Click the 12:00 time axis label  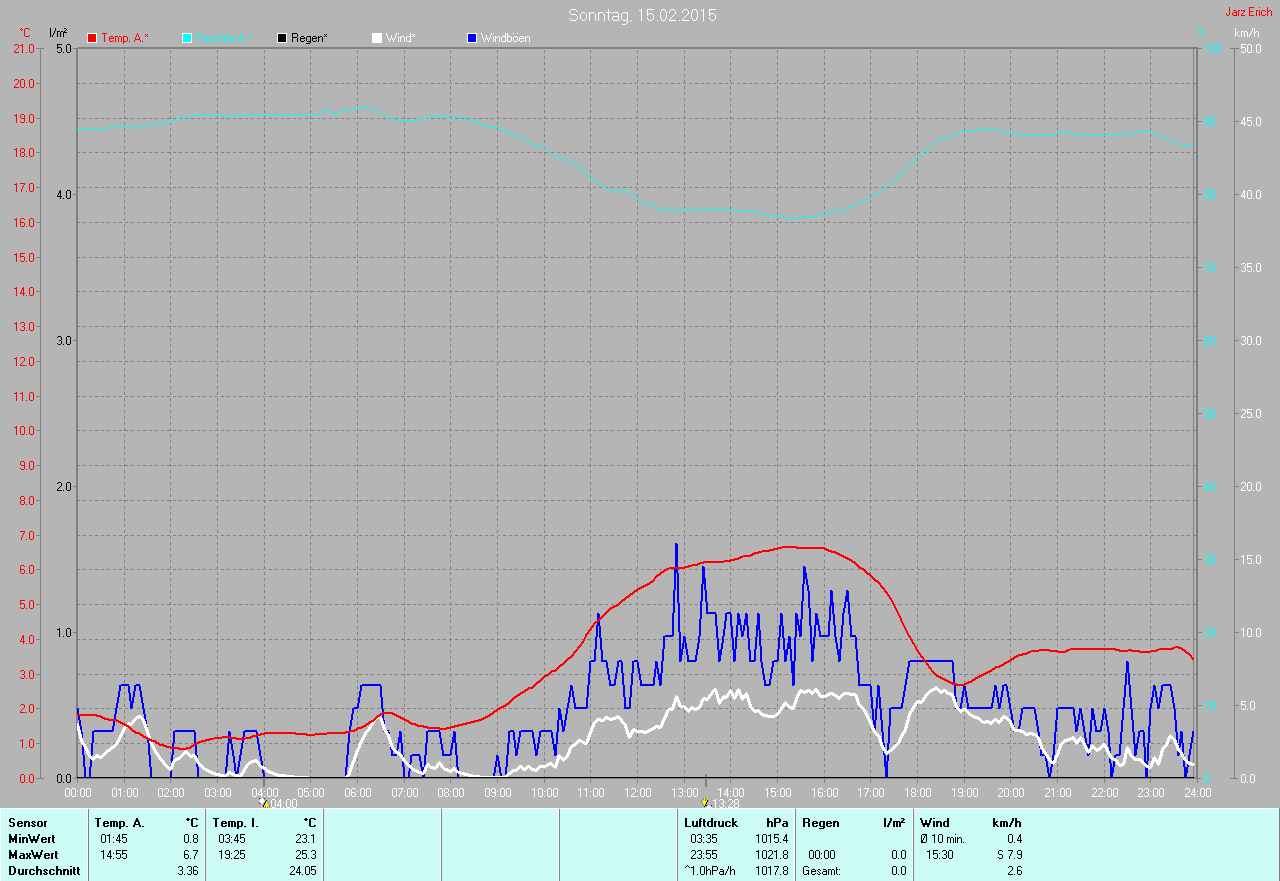[x=637, y=793]
